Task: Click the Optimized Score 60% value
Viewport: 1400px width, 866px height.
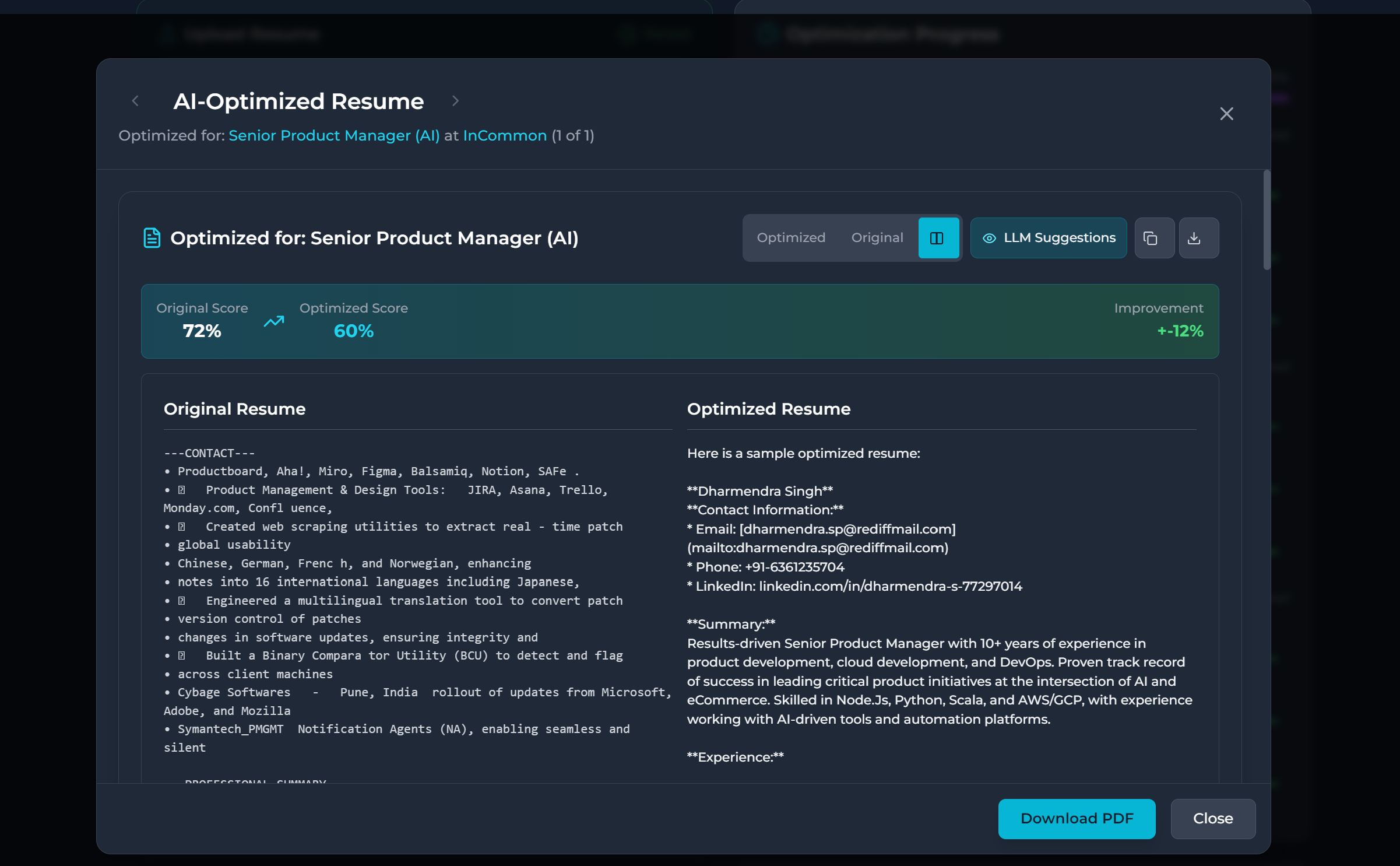Action: tap(353, 331)
